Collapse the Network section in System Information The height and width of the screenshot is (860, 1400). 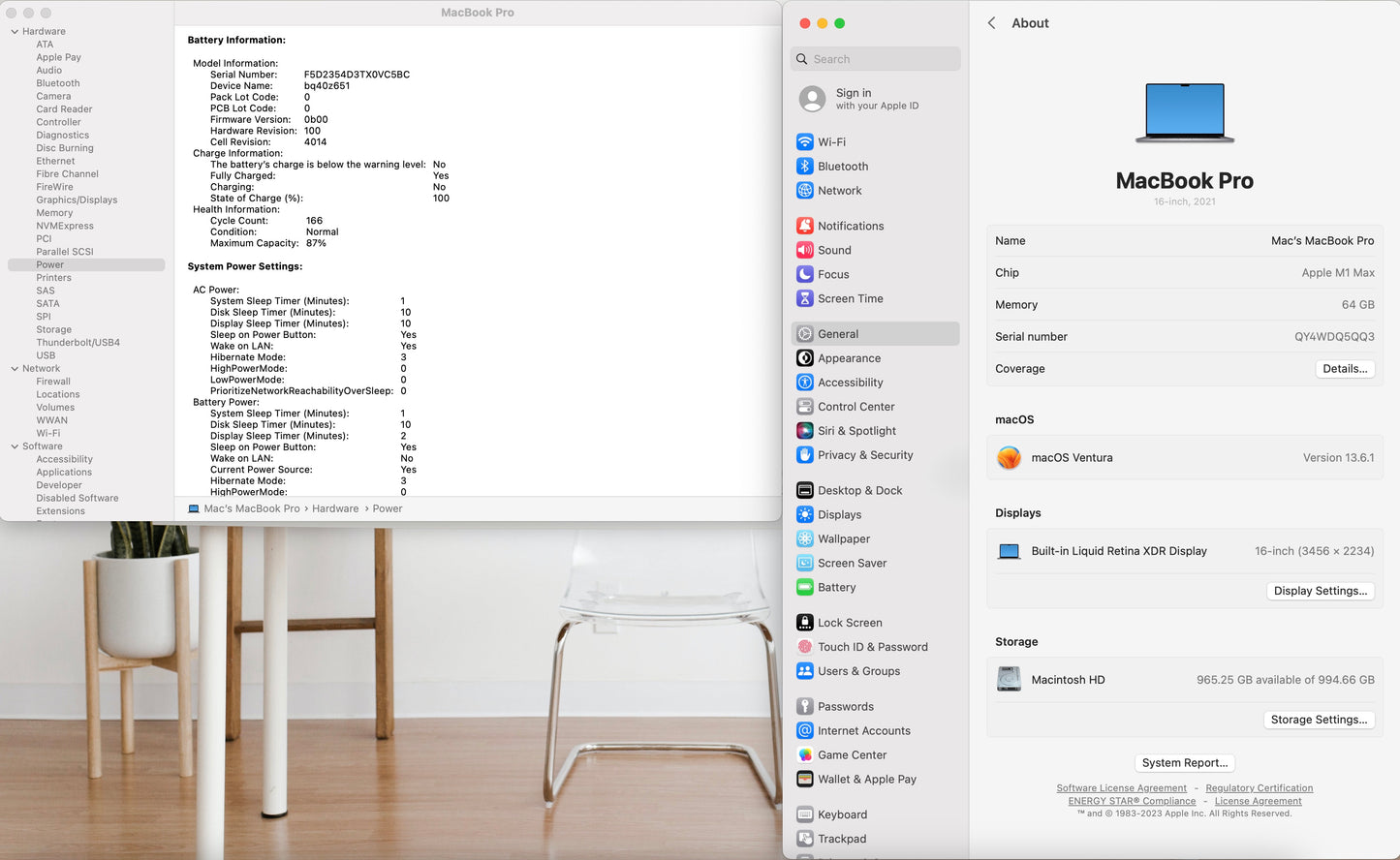(15, 369)
